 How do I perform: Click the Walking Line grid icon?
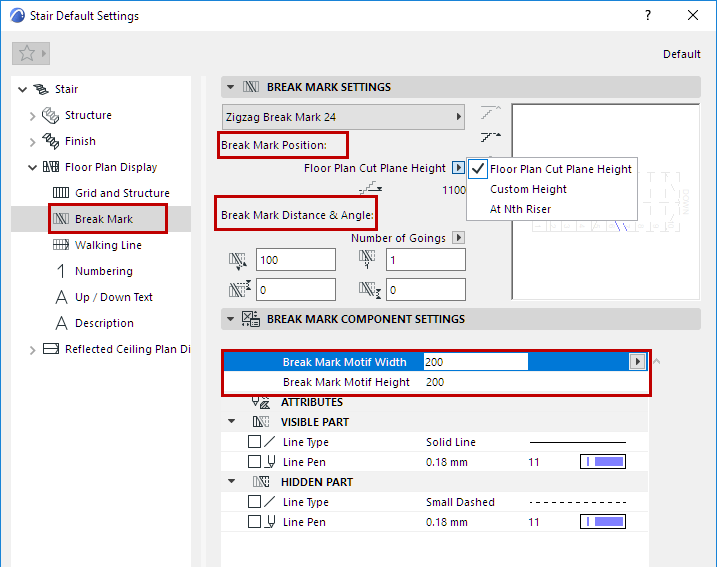(x=61, y=245)
